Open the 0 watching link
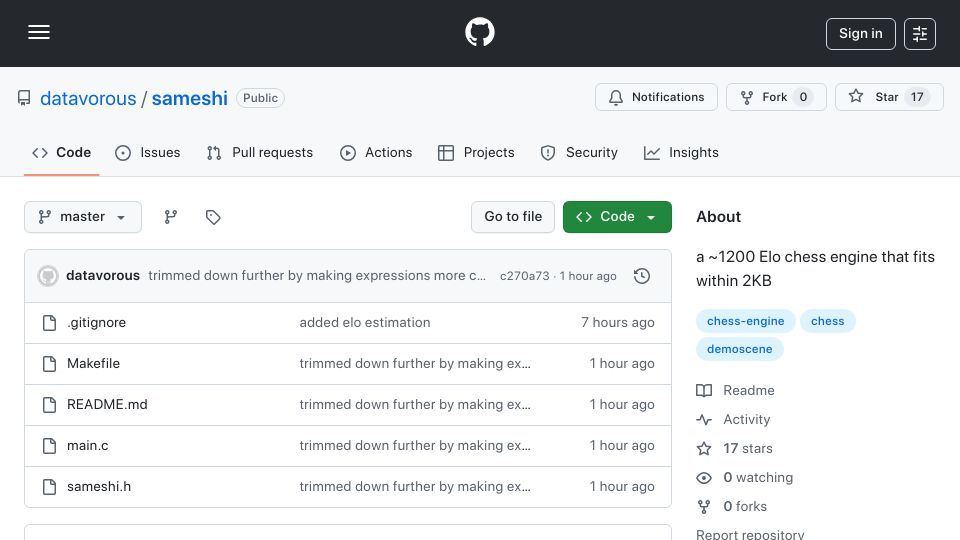Viewport: 960px width, 540px height. click(x=758, y=478)
